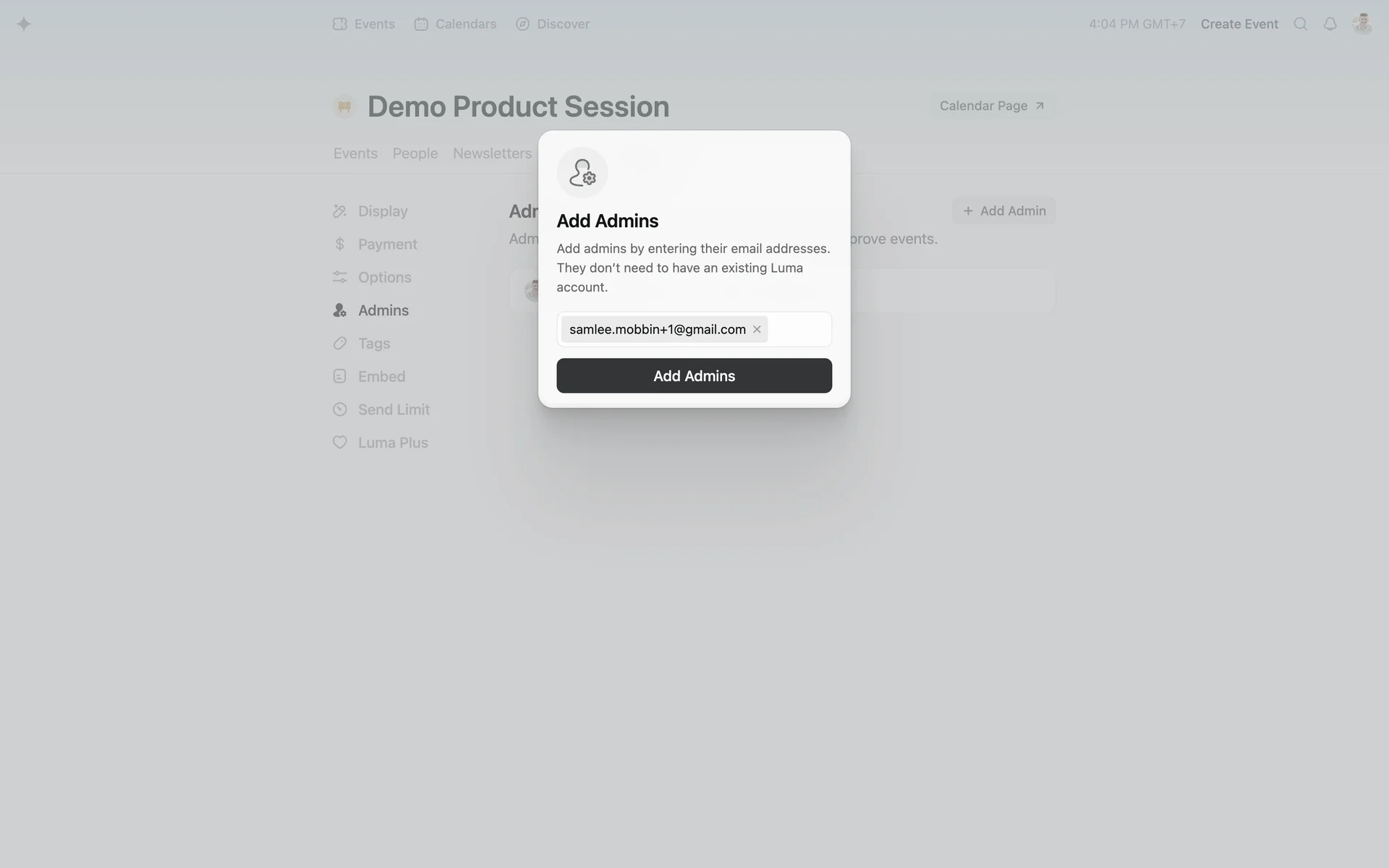Viewport: 1389px width, 868px height.
Task: Open the Luma Plus section
Action: (x=380, y=443)
